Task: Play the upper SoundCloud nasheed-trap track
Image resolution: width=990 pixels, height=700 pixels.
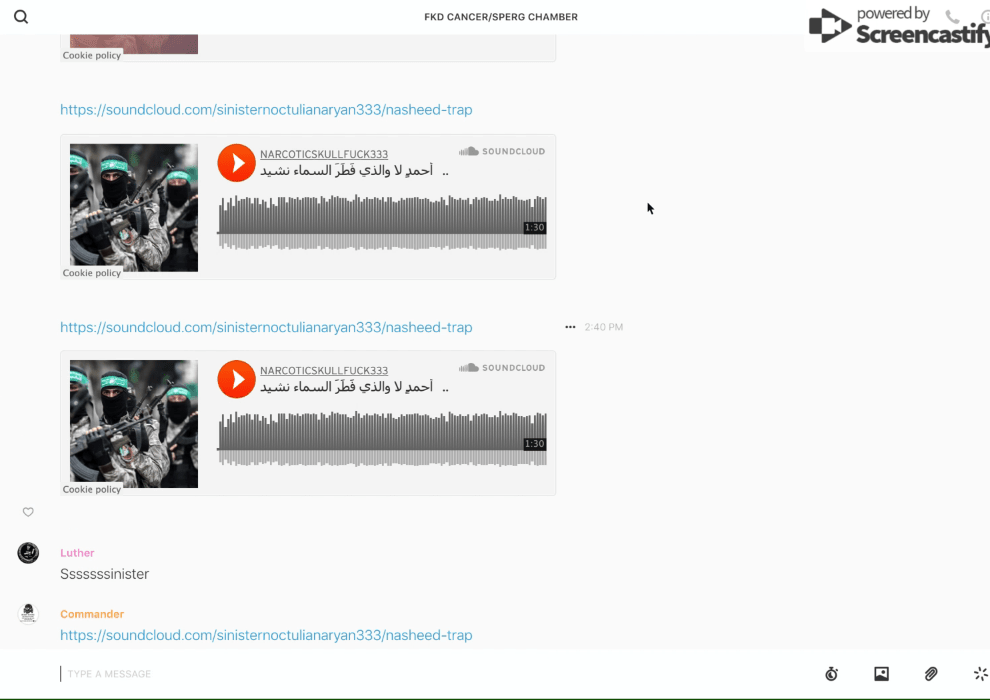Action: point(237,163)
